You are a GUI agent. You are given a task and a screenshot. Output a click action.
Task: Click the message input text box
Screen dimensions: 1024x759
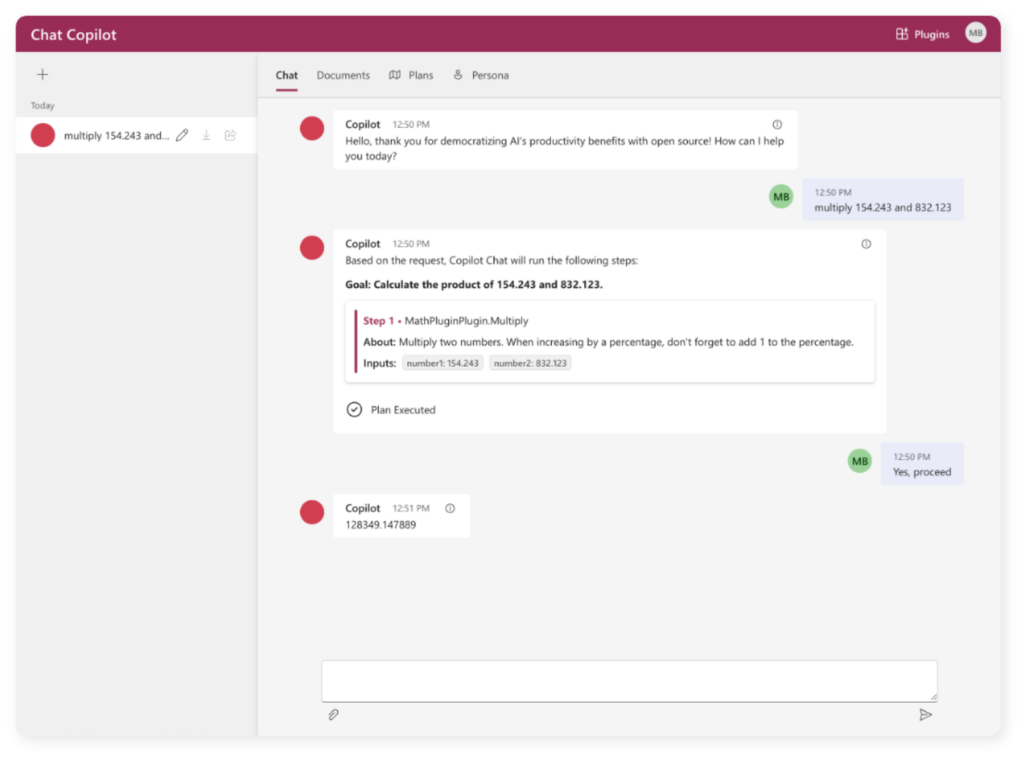click(x=629, y=681)
